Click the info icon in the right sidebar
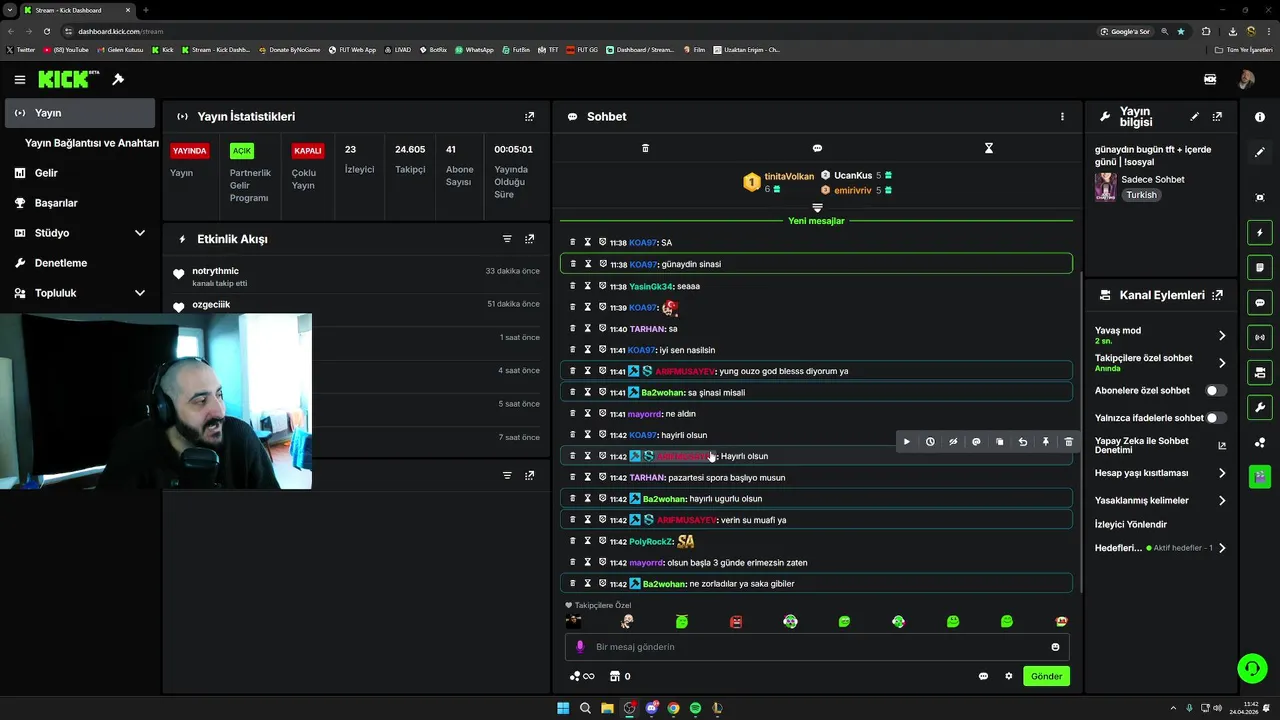1280x720 pixels. coord(1260,117)
